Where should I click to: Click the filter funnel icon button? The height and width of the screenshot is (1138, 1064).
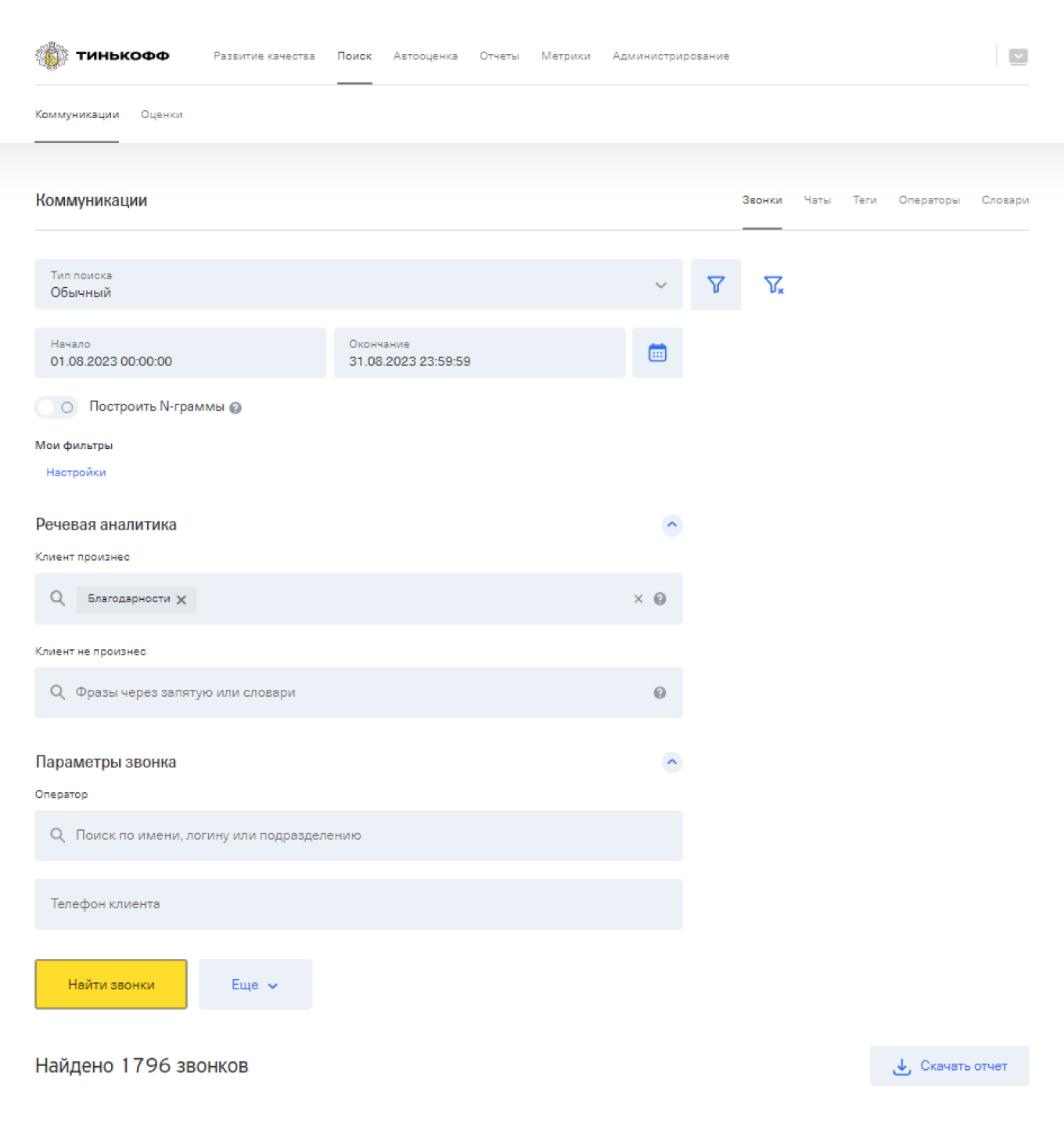[x=716, y=285]
